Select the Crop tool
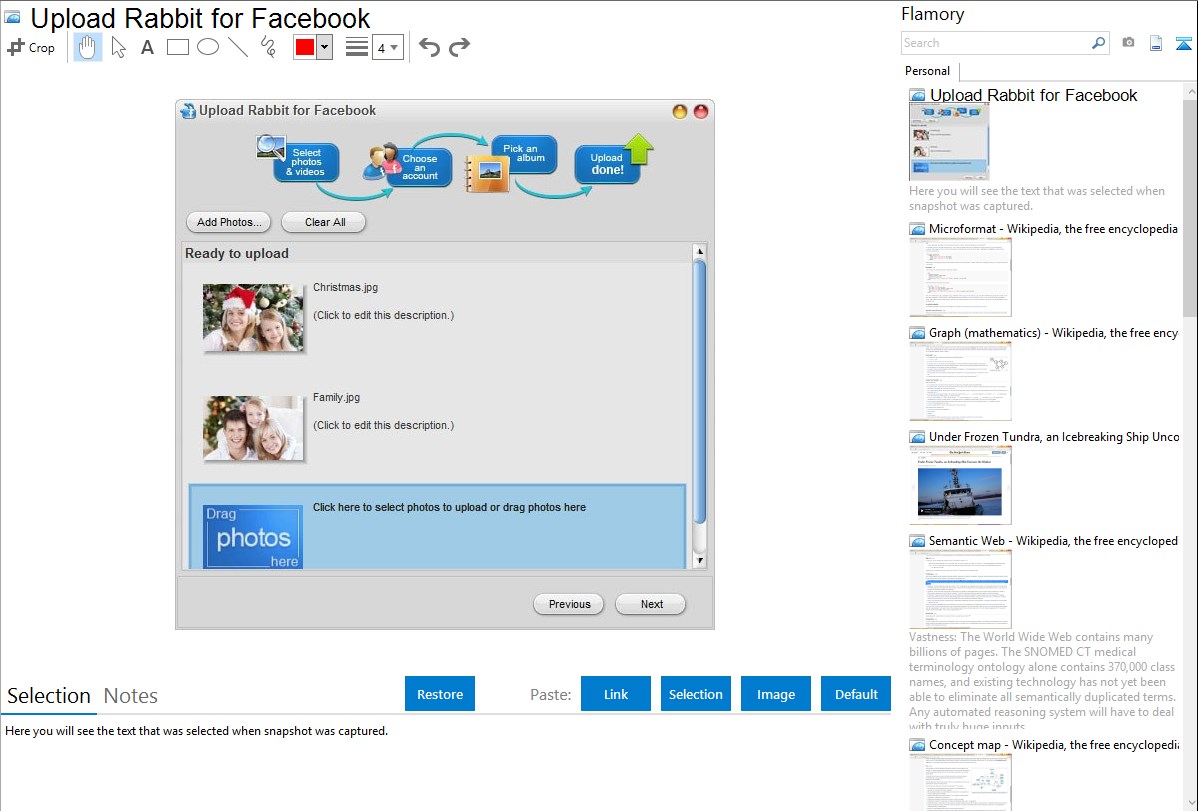 pyautogui.click(x=31, y=47)
